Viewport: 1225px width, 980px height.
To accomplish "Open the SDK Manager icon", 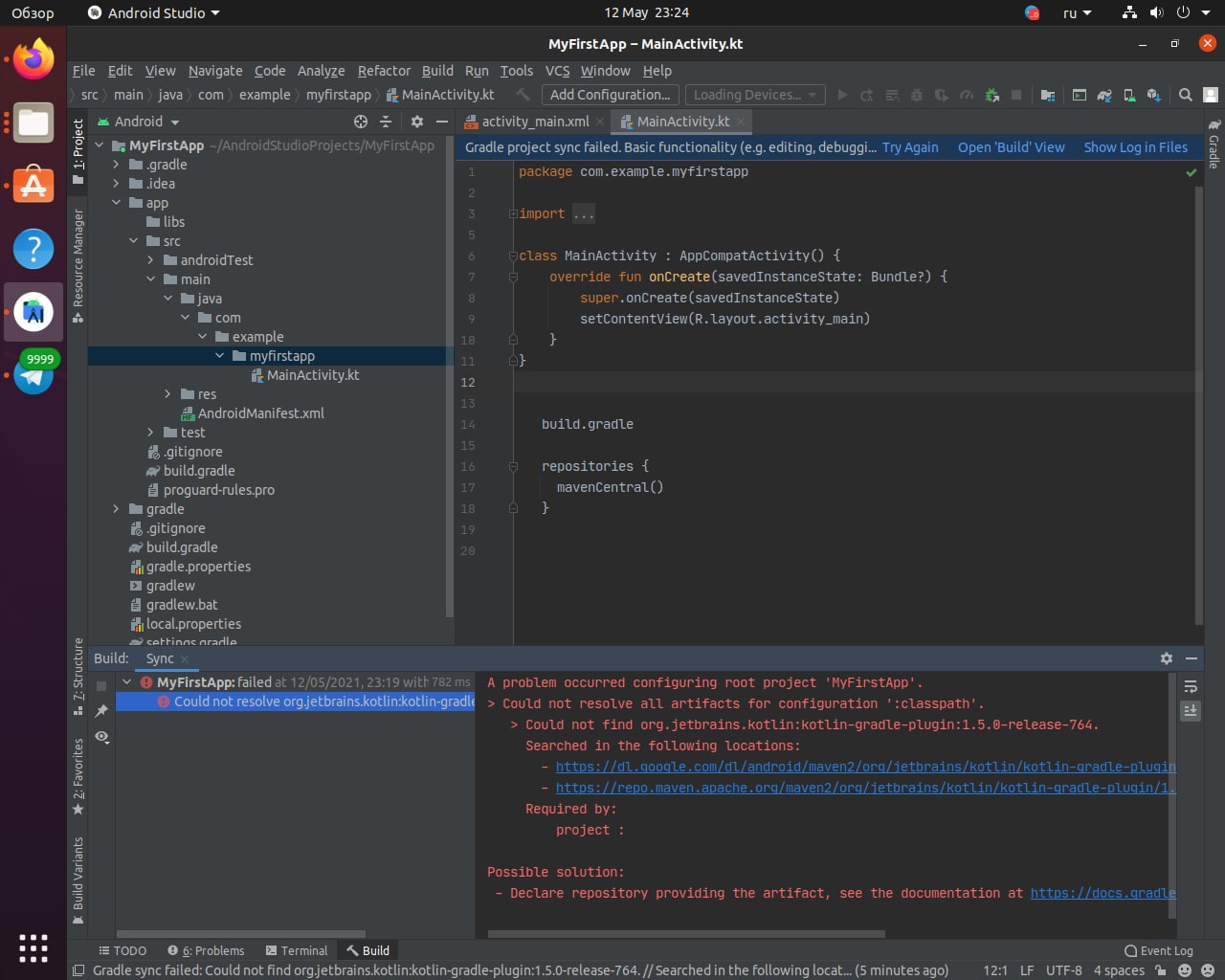I will point(1154,95).
